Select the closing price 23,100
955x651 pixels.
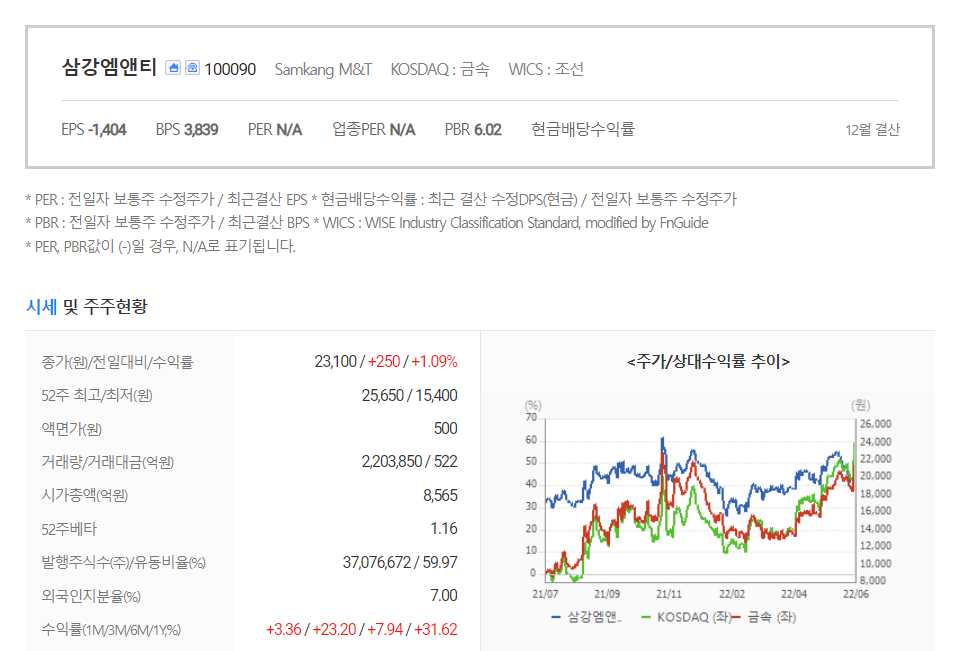pyautogui.click(x=335, y=362)
